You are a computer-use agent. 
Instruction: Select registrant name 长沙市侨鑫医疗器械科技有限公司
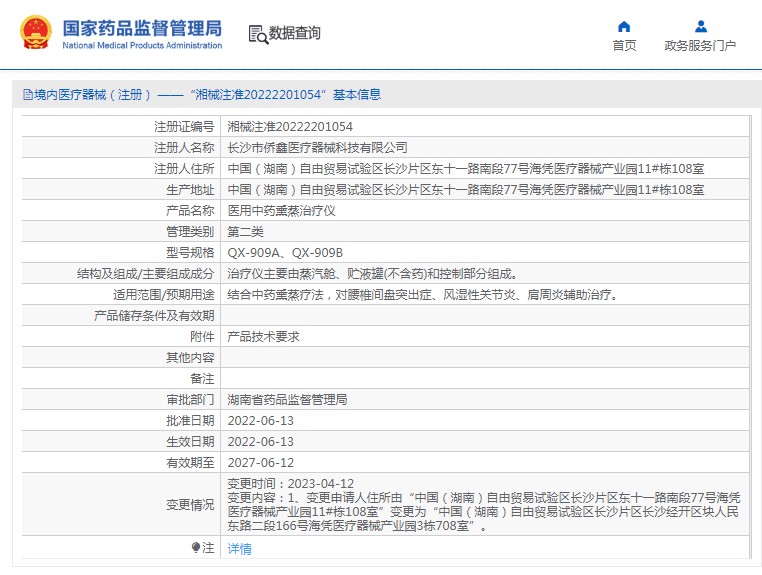[317, 148]
